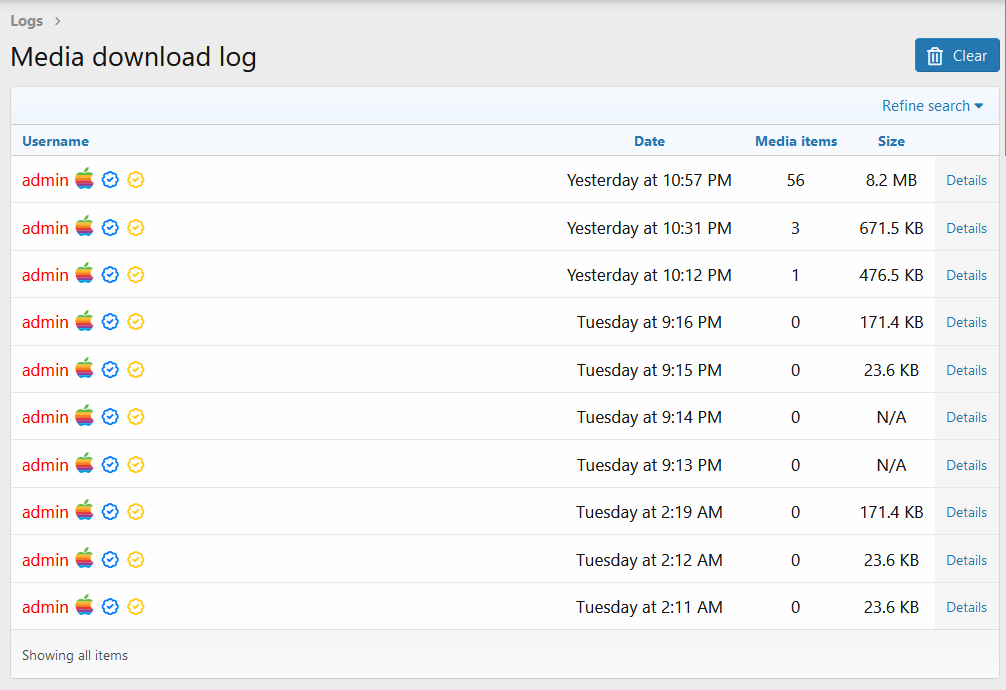Click apple icon in Tuesday 2:11 AM row

point(84,607)
